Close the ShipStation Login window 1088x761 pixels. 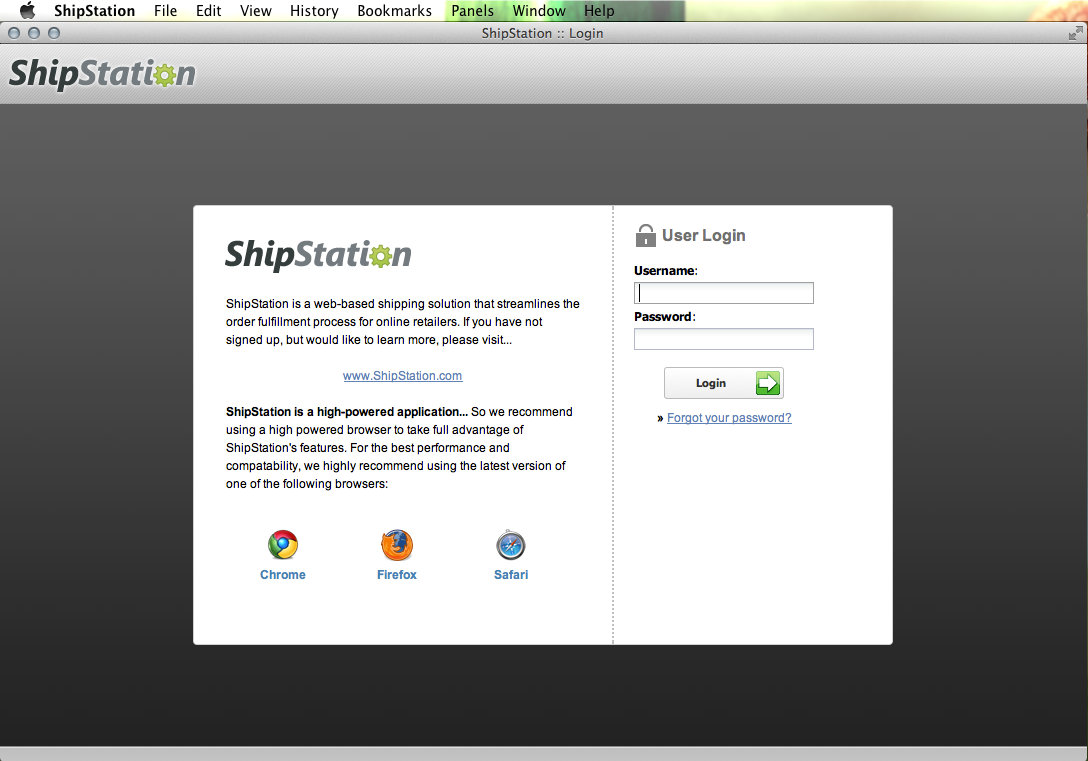click(x=14, y=33)
